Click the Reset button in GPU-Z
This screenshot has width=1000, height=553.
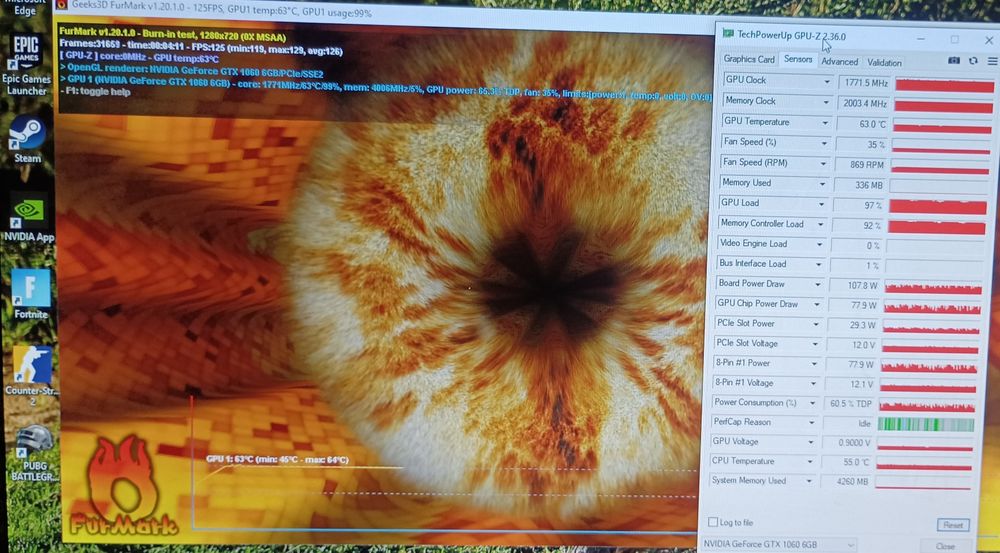tap(953, 525)
